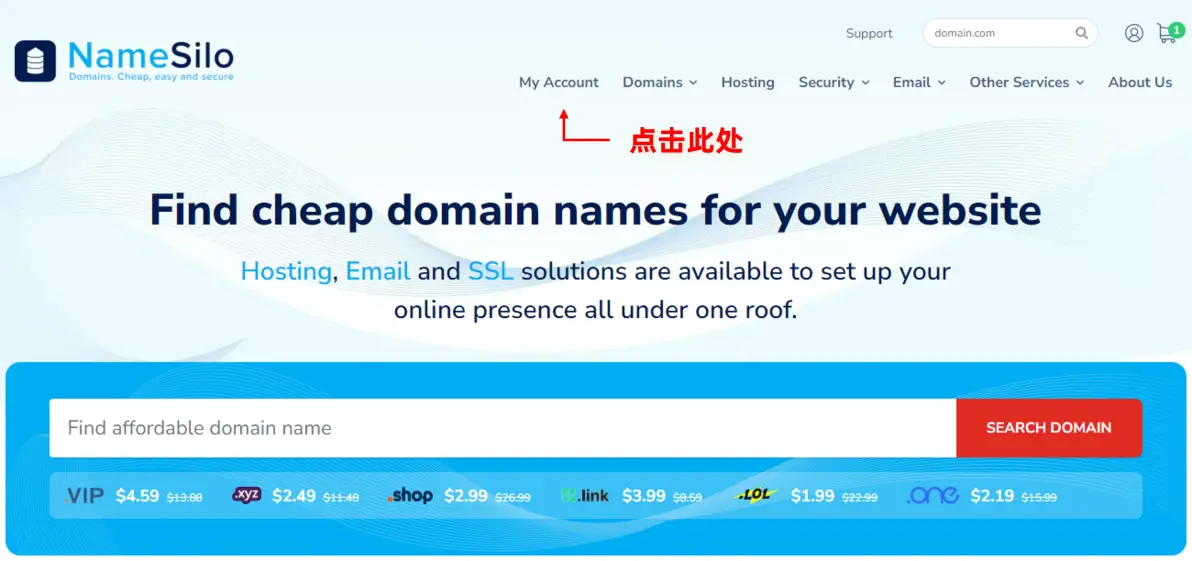Click the struck-through $8.59 price

coord(687,498)
